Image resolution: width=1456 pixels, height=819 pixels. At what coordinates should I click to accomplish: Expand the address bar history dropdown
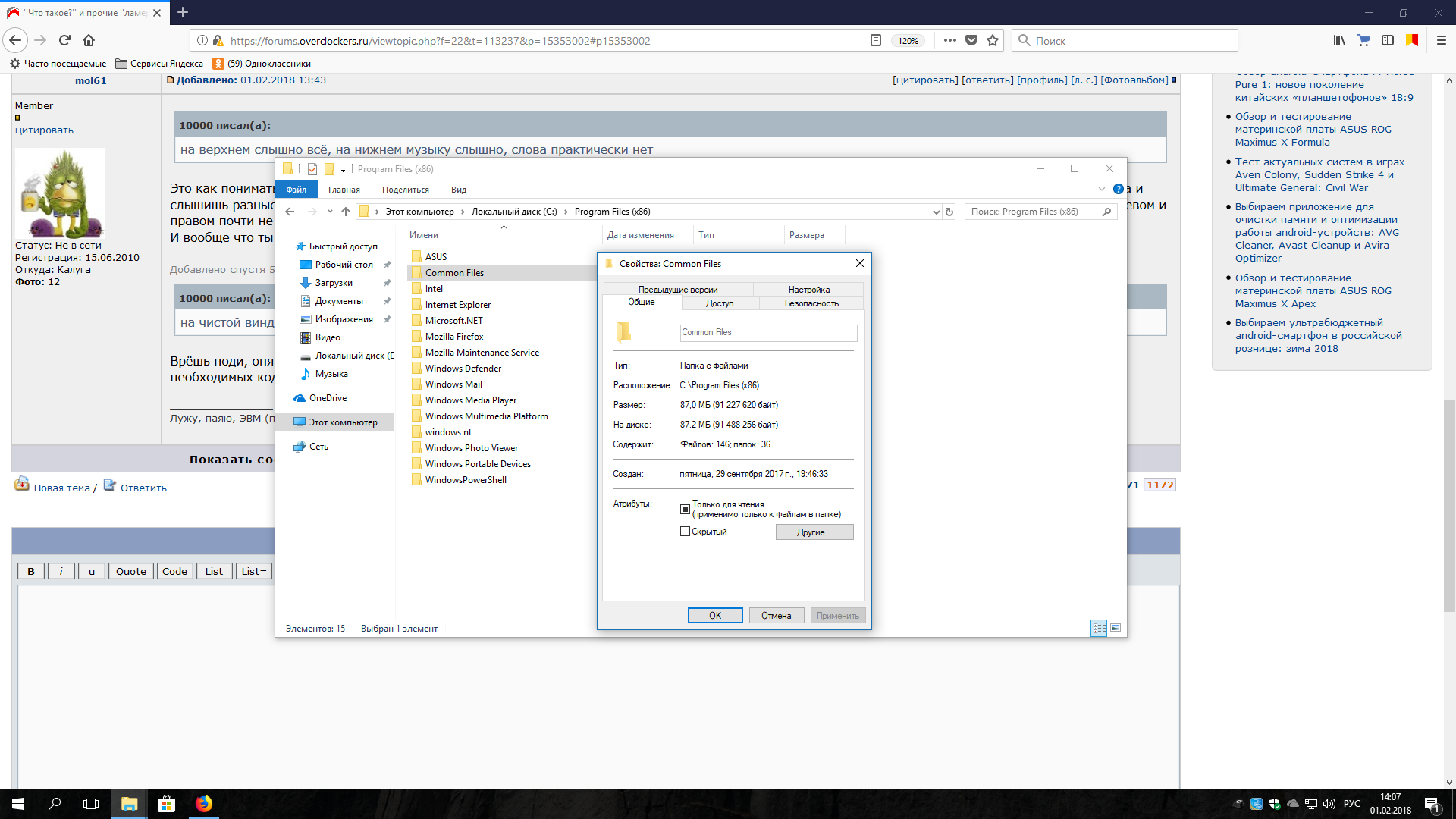pos(936,212)
